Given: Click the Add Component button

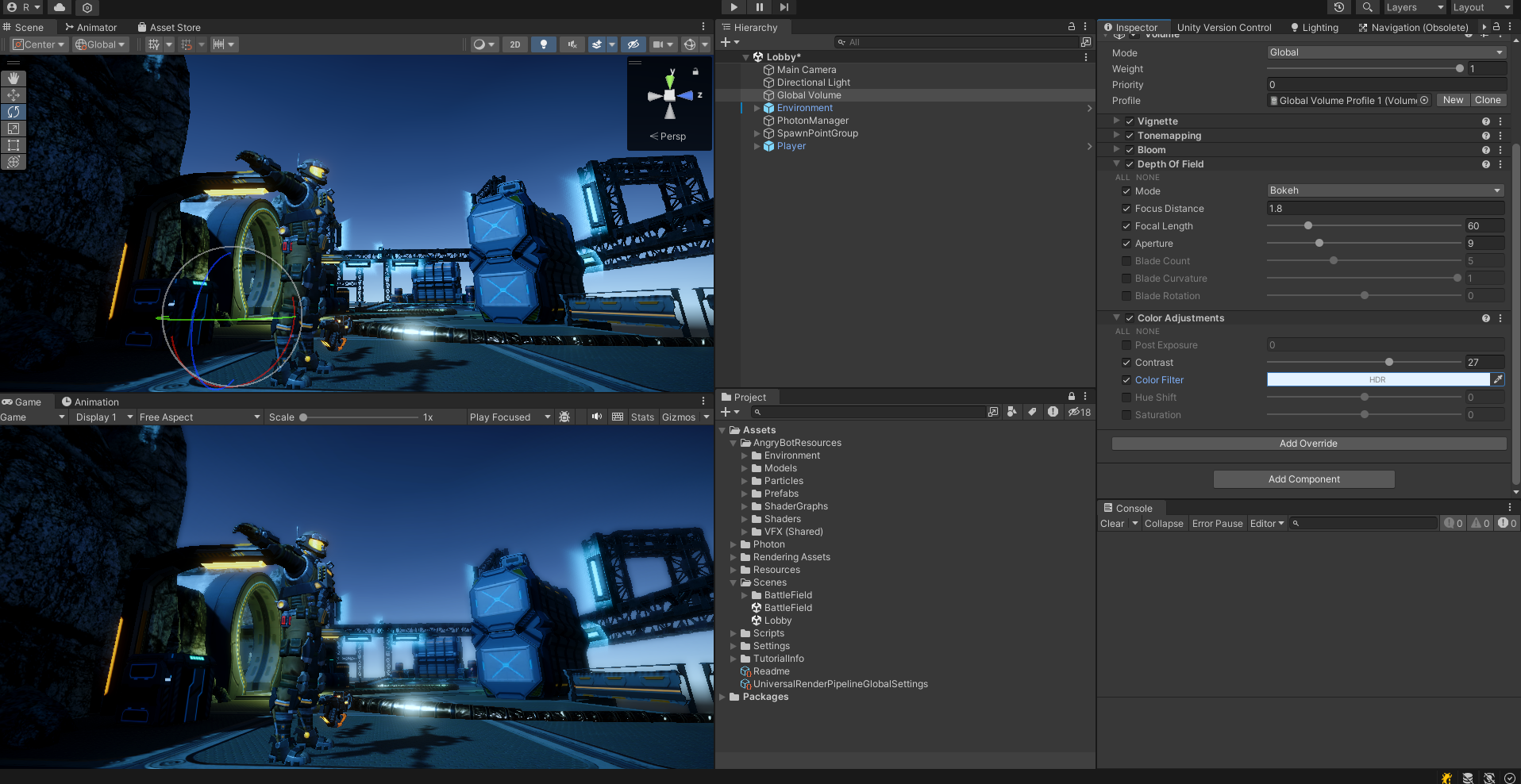Looking at the screenshot, I should point(1304,479).
